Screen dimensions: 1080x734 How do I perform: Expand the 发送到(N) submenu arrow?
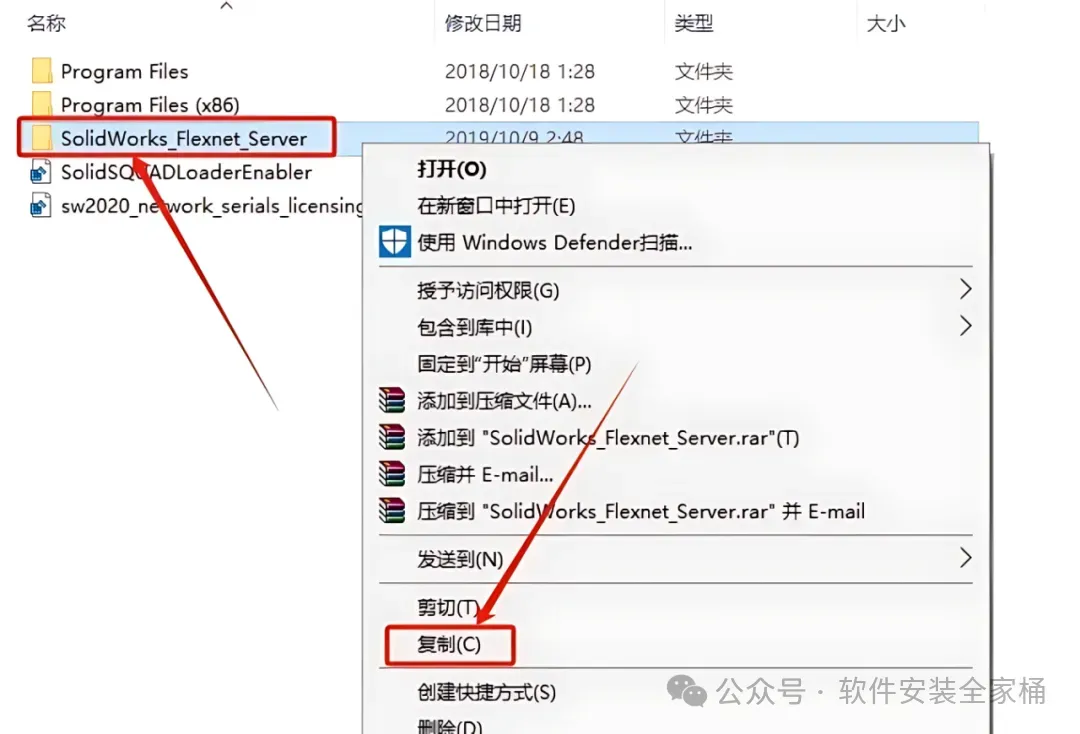click(966, 558)
